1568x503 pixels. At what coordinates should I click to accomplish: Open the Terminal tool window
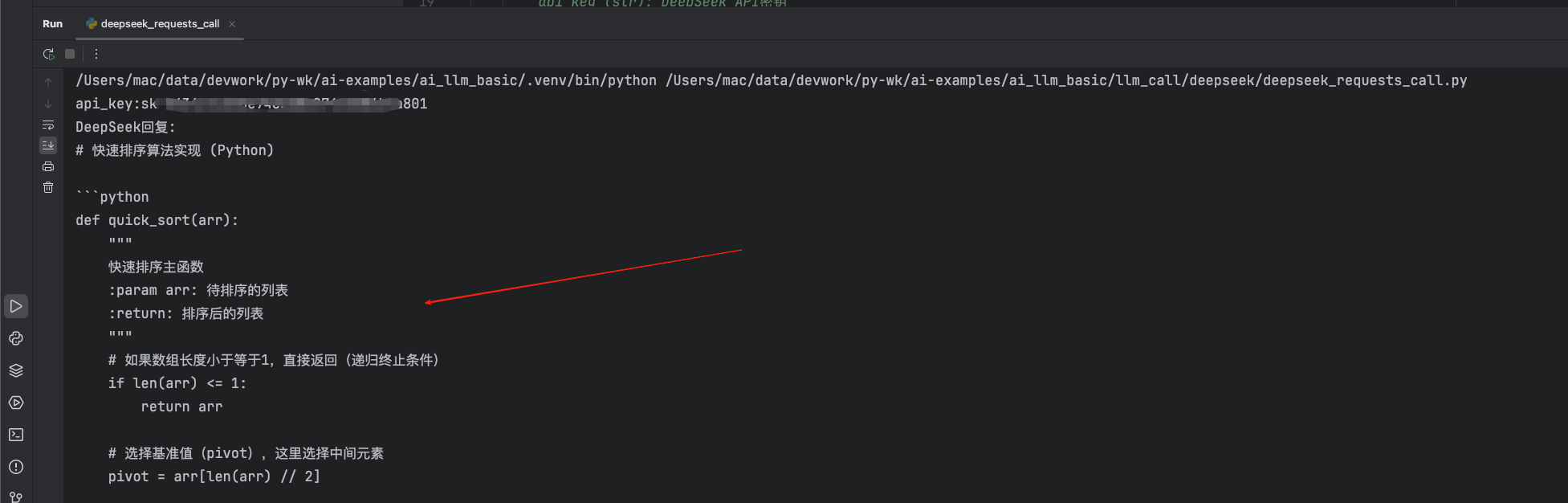pyautogui.click(x=16, y=435)
